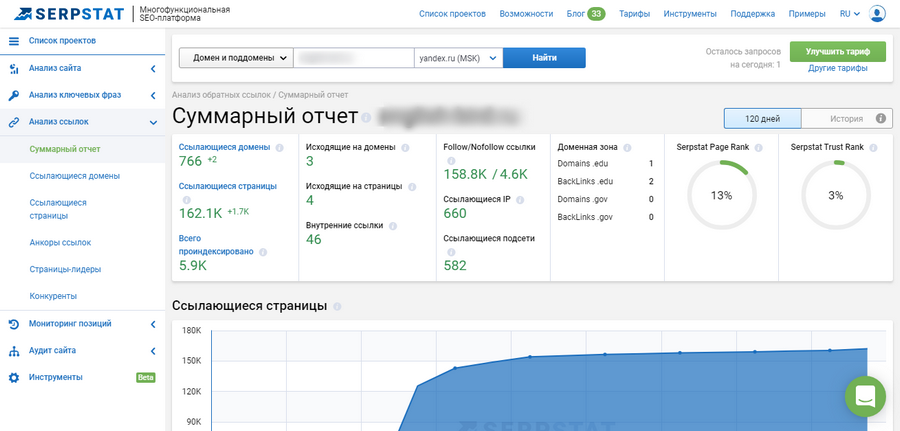Image resolution: width=900 pixels, height=431 pixels.
Task: Click info icon beside Serpstat Page Rank
Action: click(759, 147)
